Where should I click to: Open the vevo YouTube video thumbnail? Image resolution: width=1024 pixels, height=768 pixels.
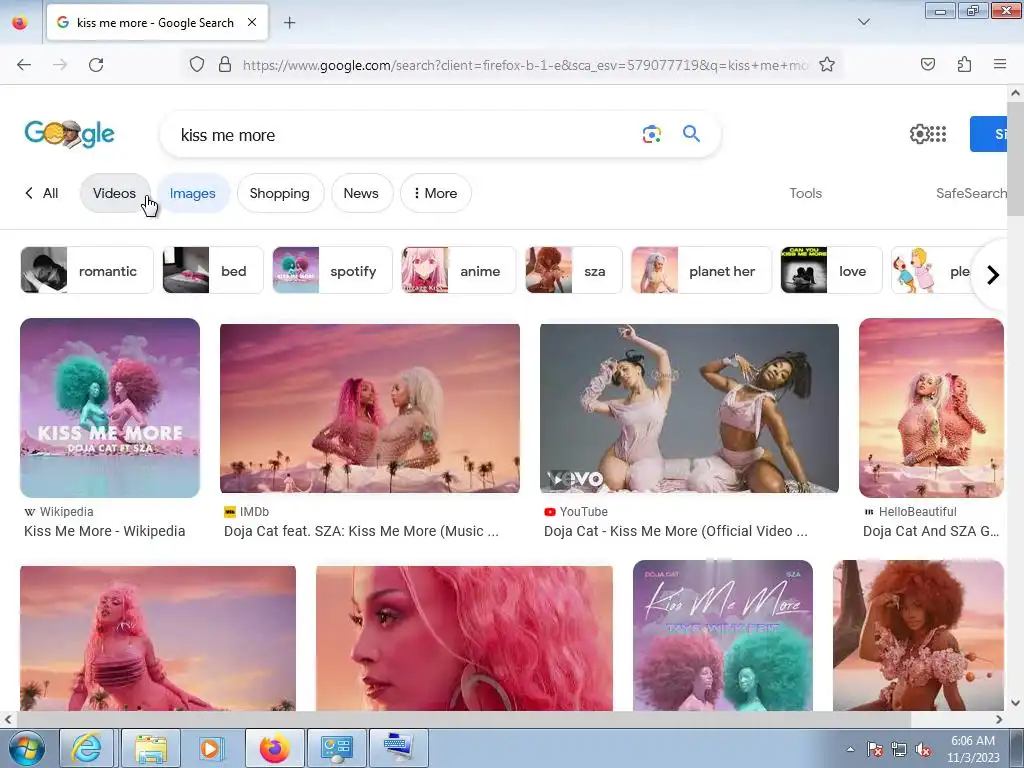coord(689,408)
